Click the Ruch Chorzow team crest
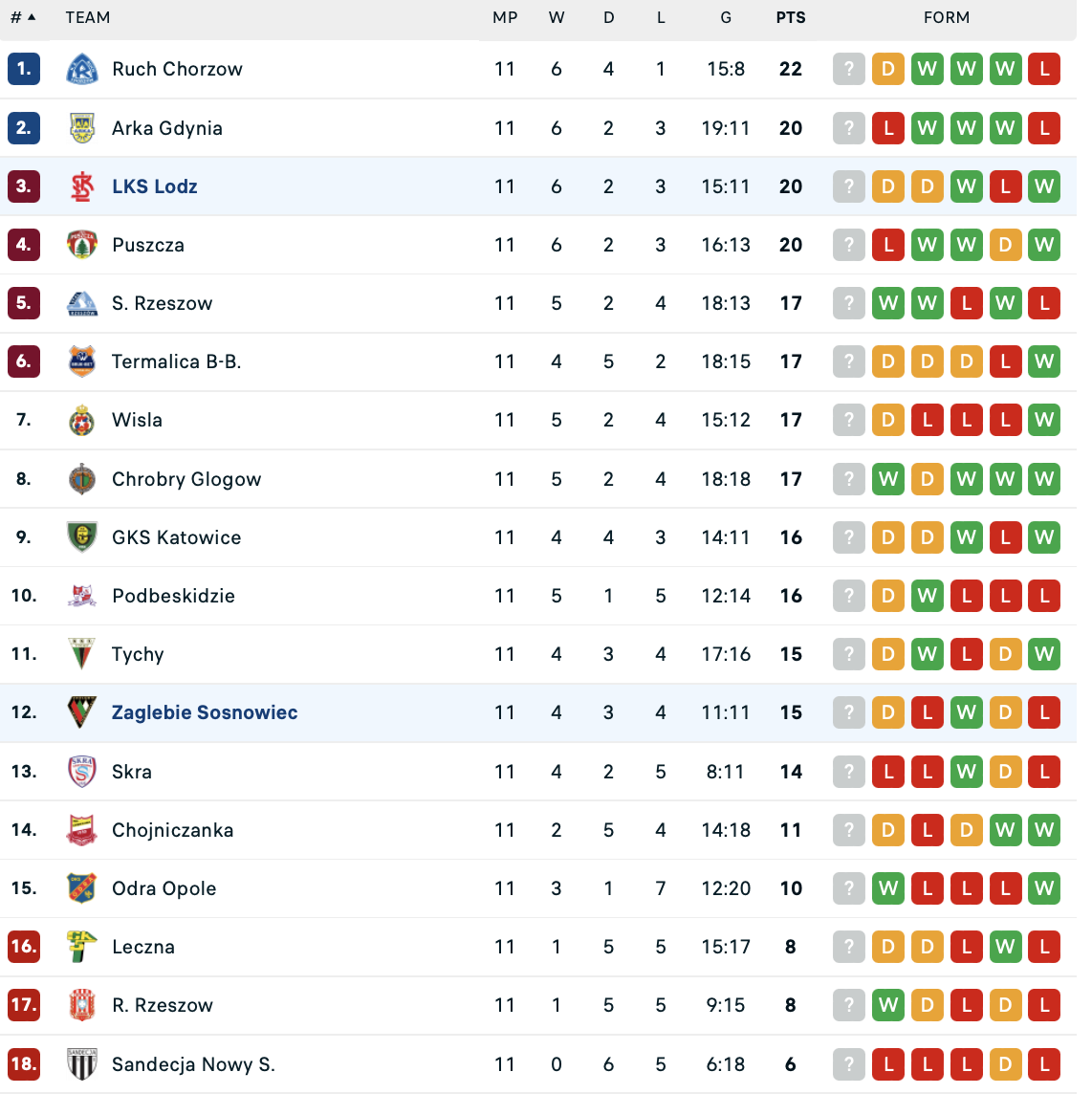1092x1094 pixels. point(82,69)
